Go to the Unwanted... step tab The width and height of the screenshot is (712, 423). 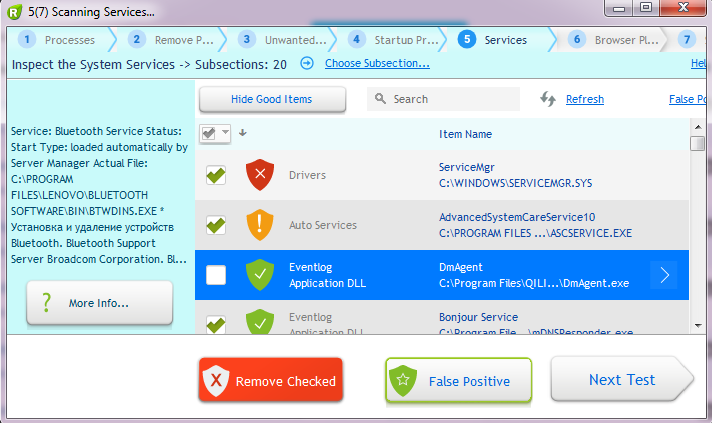click(284, 40)
